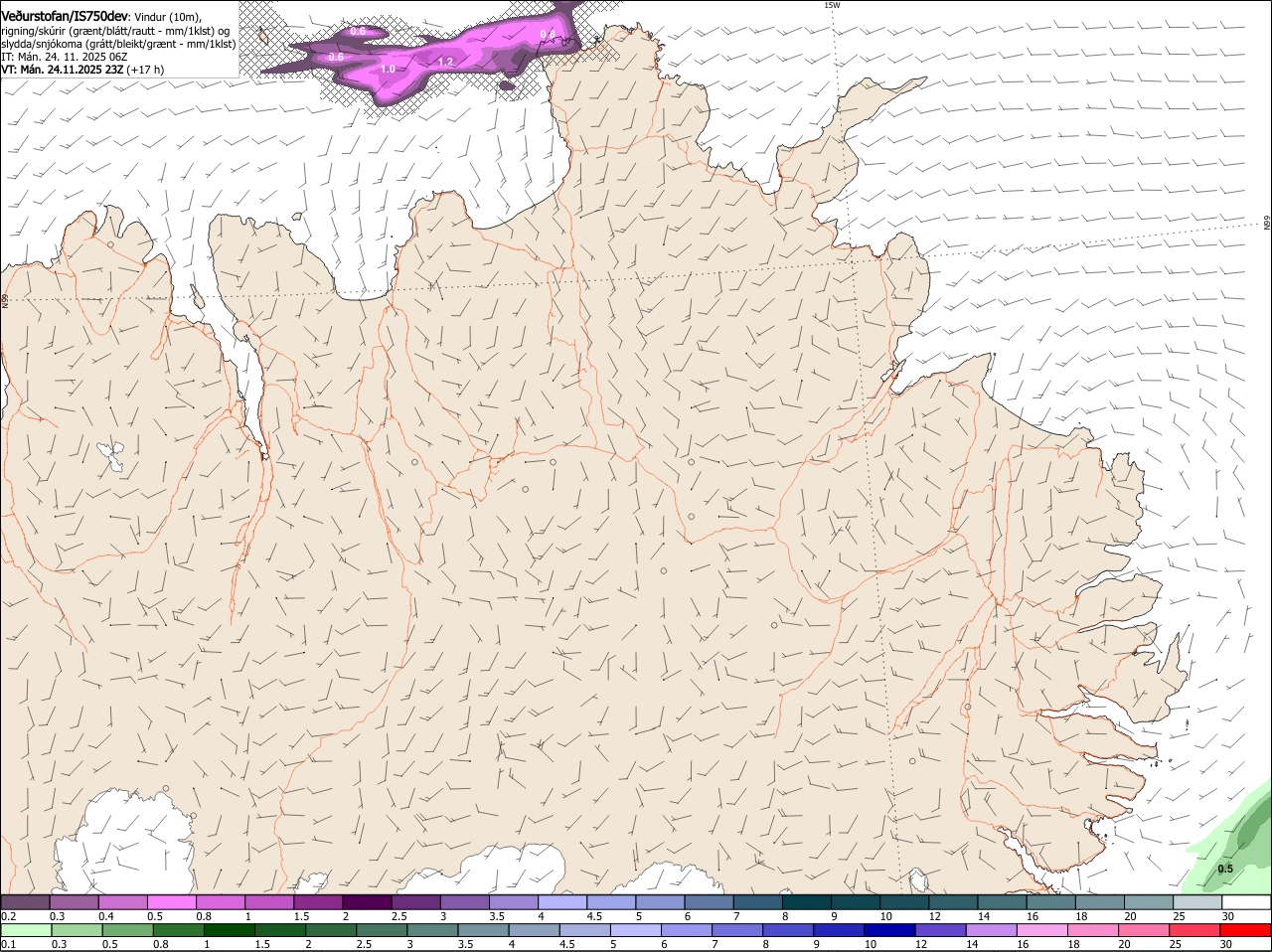The width and height of the screenshot is (1272, 952).
Task: Click the 'rigning/skúrir' legend description line
Action: click(115, 30)
